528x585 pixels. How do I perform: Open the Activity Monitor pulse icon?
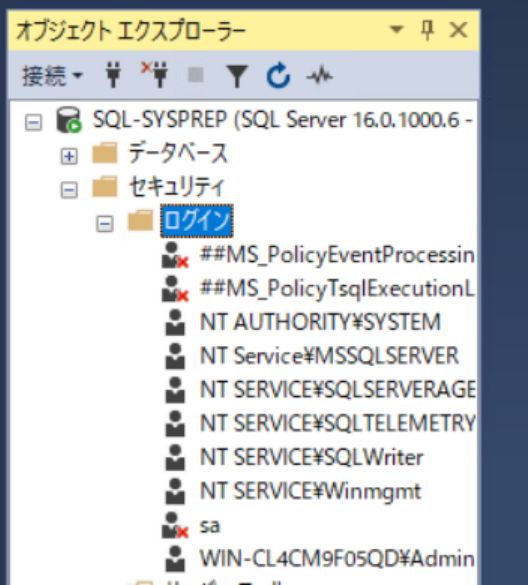319,76
